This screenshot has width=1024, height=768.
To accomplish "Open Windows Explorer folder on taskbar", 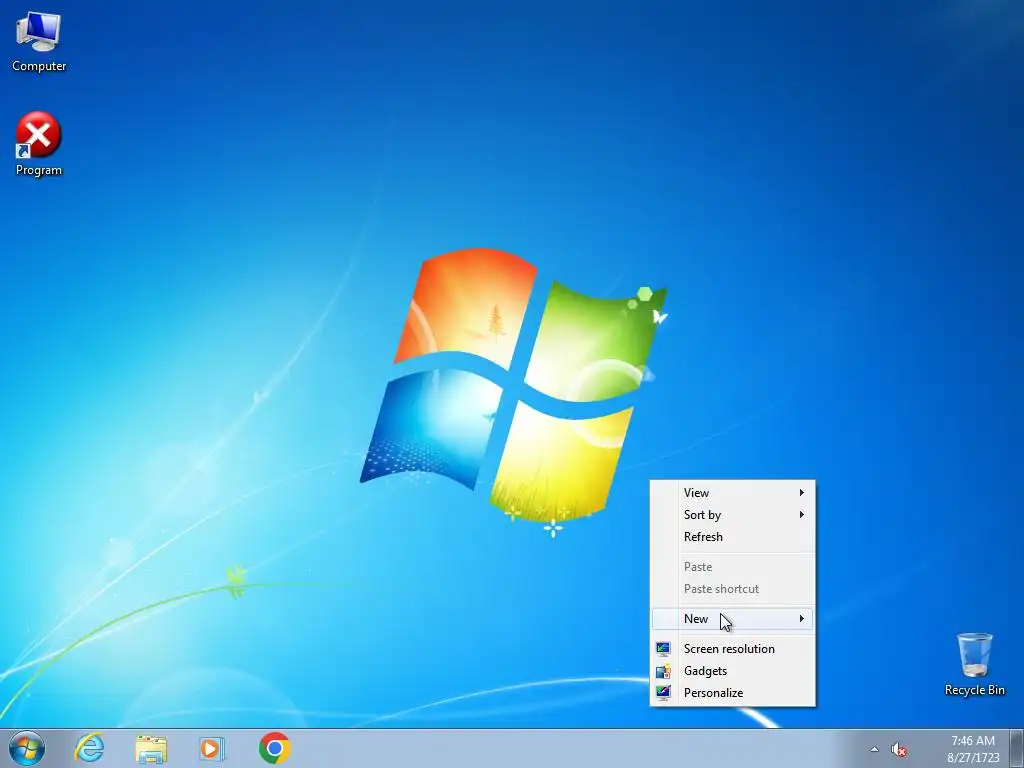I will [151, 748].
